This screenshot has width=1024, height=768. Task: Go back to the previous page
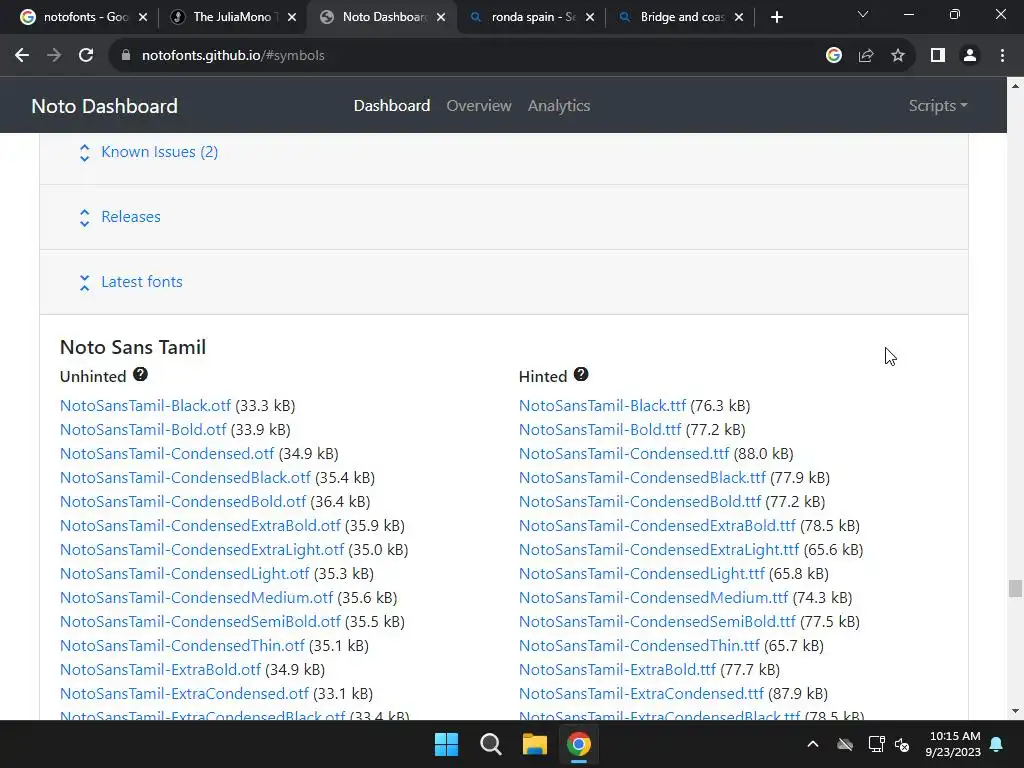click(x=22, y=56)
